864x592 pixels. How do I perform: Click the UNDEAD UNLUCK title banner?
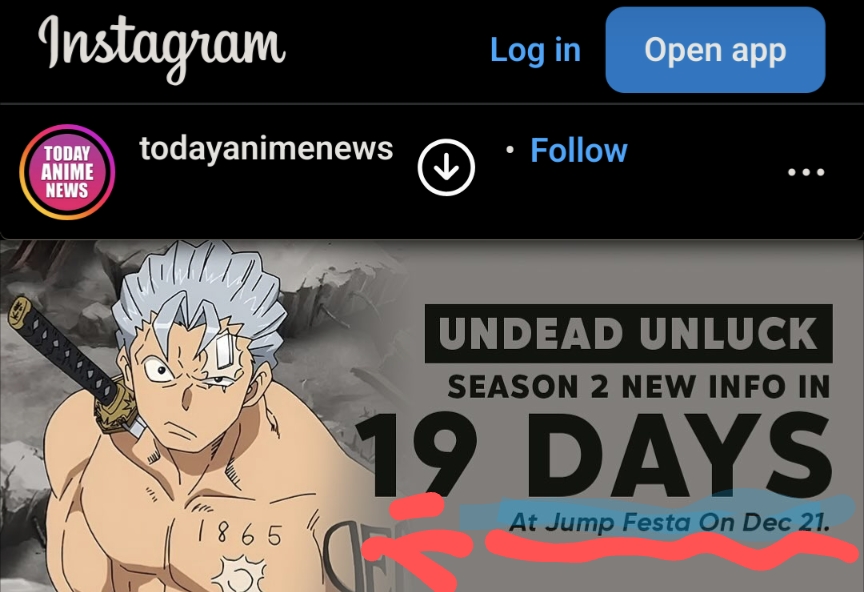[628, 333]
